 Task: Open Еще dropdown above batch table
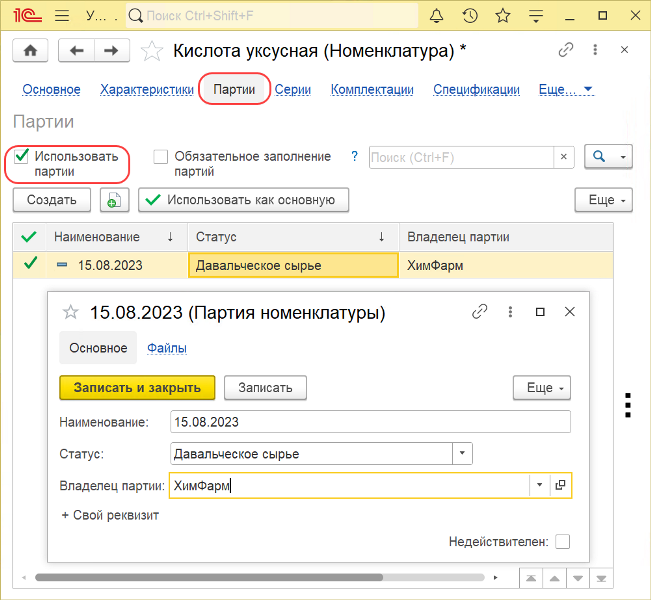[x=604, y=200]
